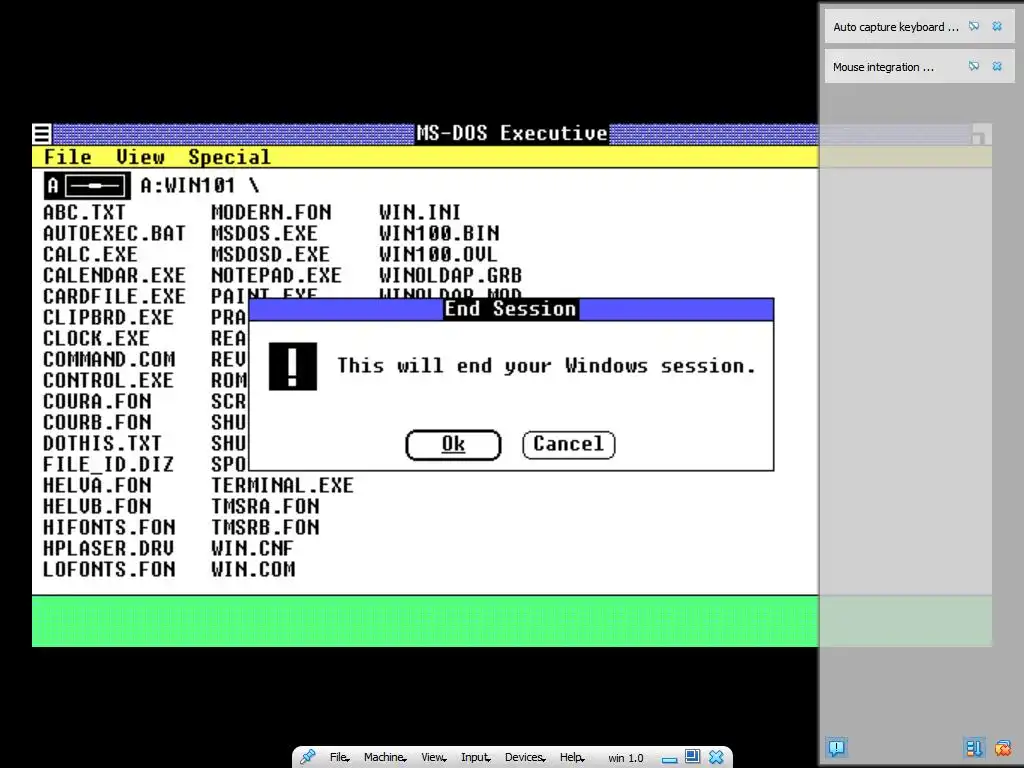
Task: Open MS-DOS Executive system menu box
Action: pyautogui.click(x=42, y=134)
